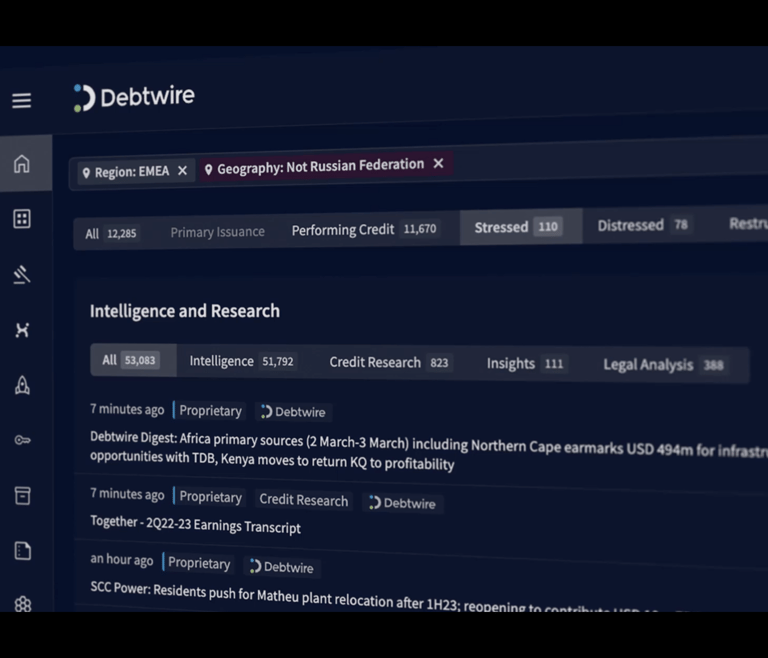Click the Debtwire logo
768x658 pixels.
click(134, 97)
